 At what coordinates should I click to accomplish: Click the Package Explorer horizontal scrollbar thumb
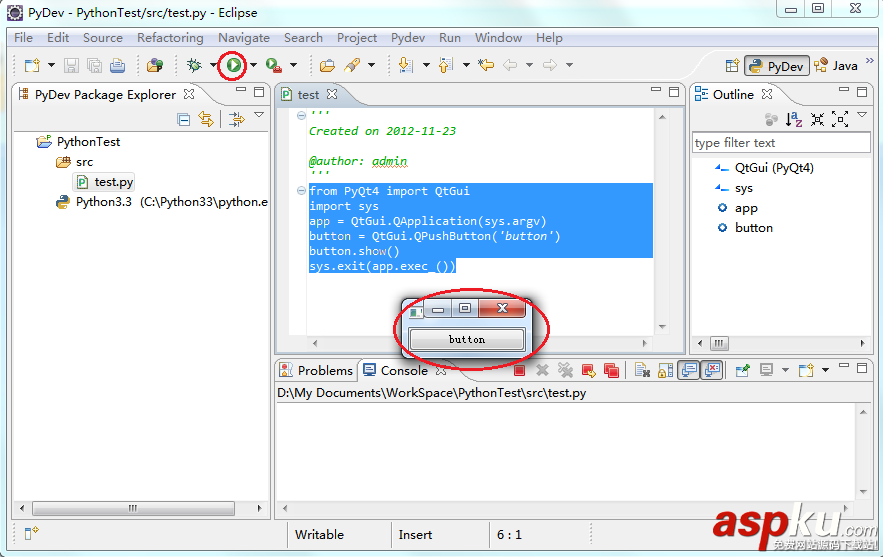[x=133, y=508]
